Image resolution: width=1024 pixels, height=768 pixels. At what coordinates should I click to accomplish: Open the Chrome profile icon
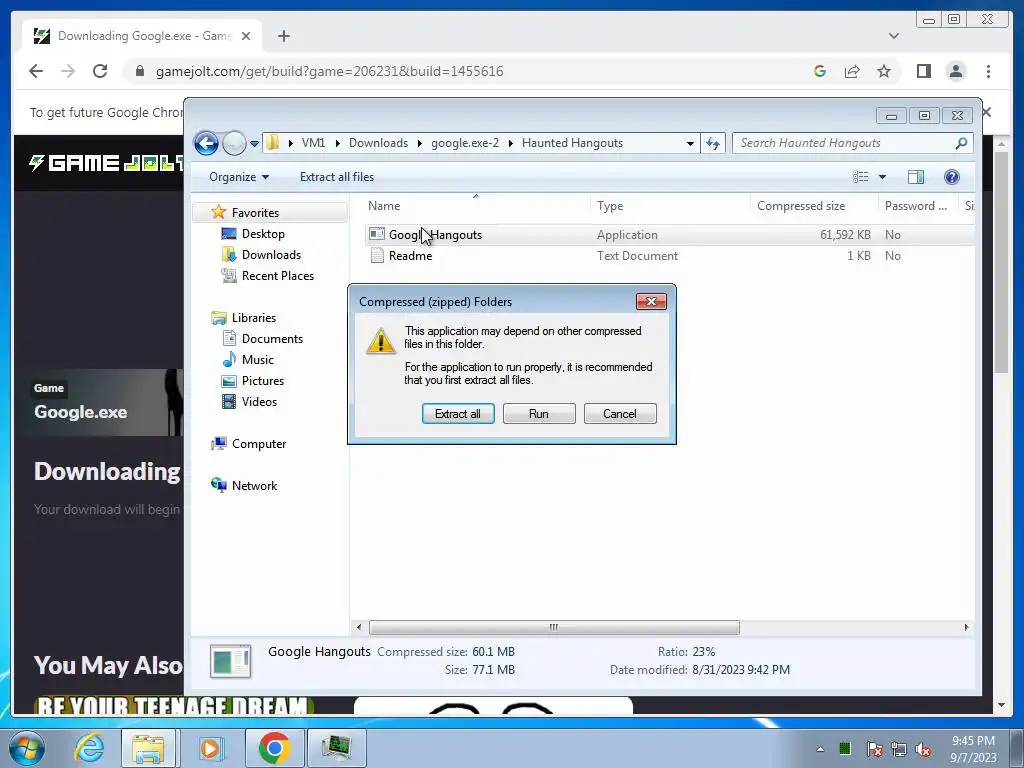point(956,71)
